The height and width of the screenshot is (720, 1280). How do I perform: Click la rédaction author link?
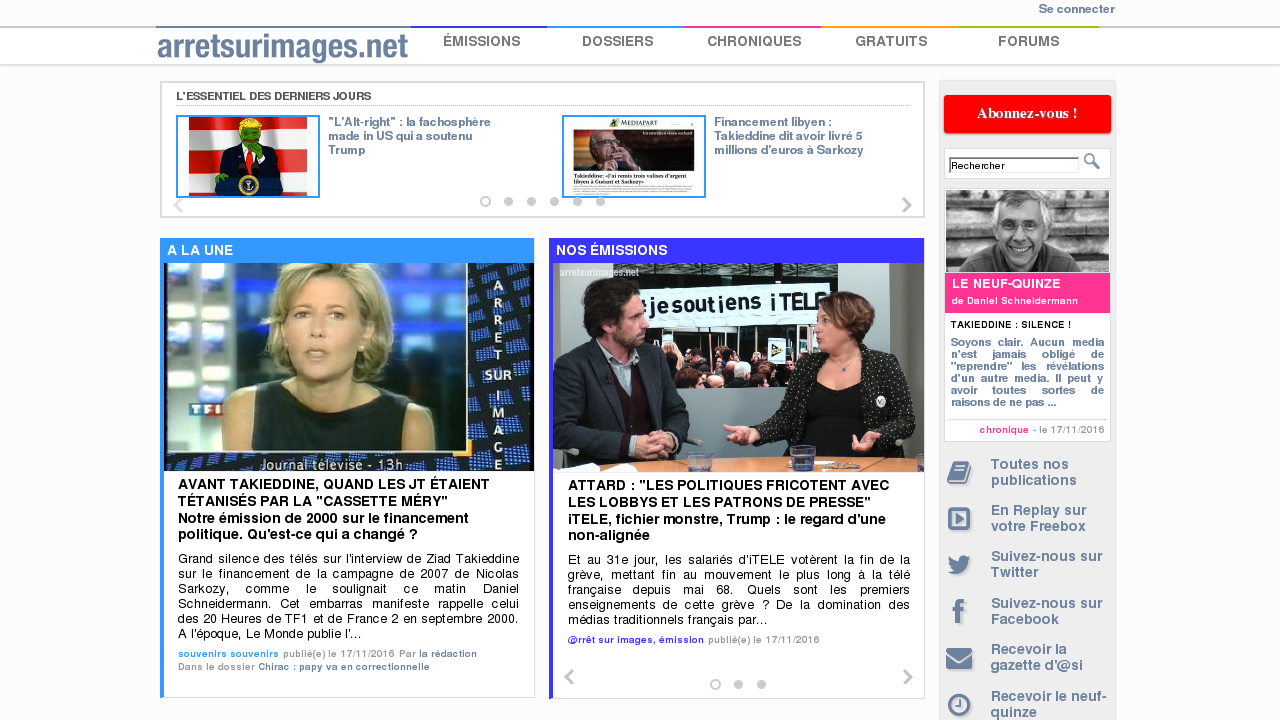448,653
